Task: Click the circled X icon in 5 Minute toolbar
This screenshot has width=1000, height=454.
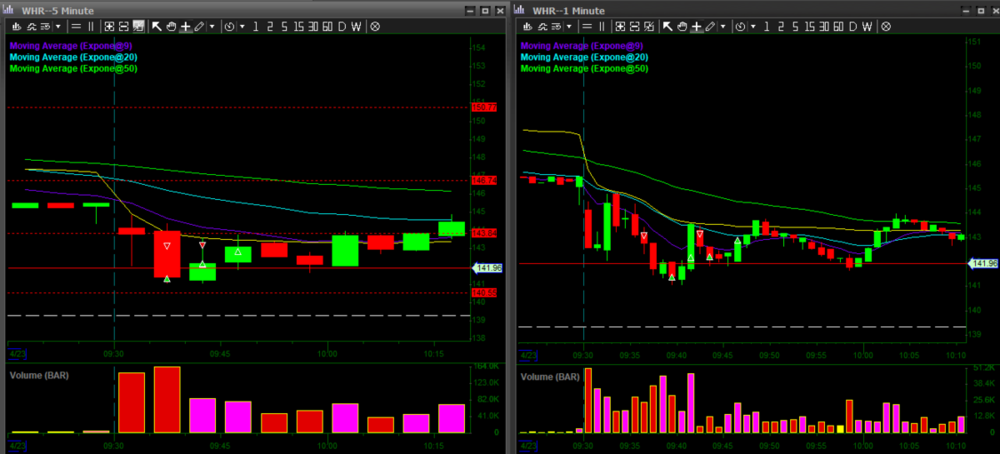Action: click(375, 26)
